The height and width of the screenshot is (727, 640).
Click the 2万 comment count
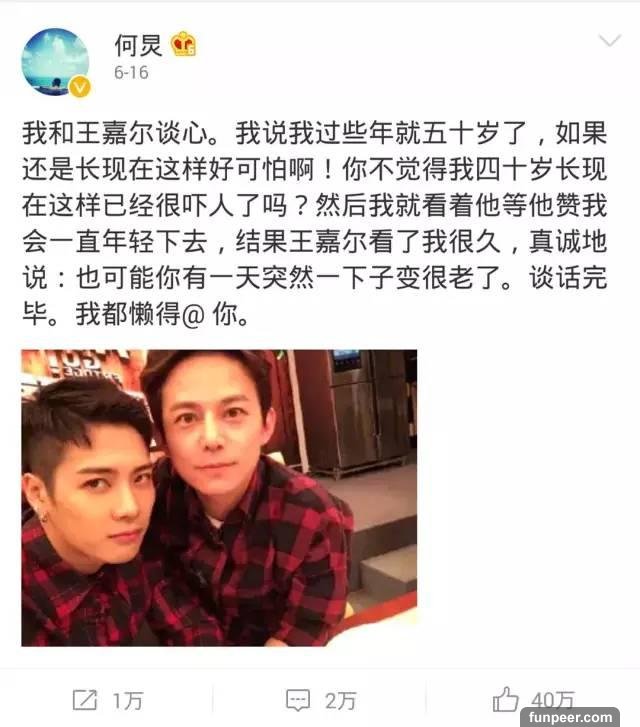pyautogui.click(x=340, y=701)
